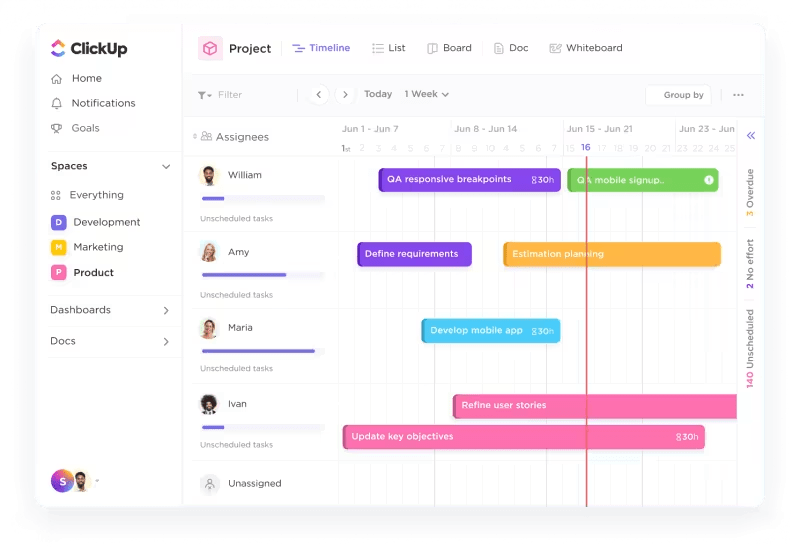Image resolution: width=800 pixels, height=554 pixels.
Task: Click the info icon on QA mobile signup
Action: coord(709,180)
